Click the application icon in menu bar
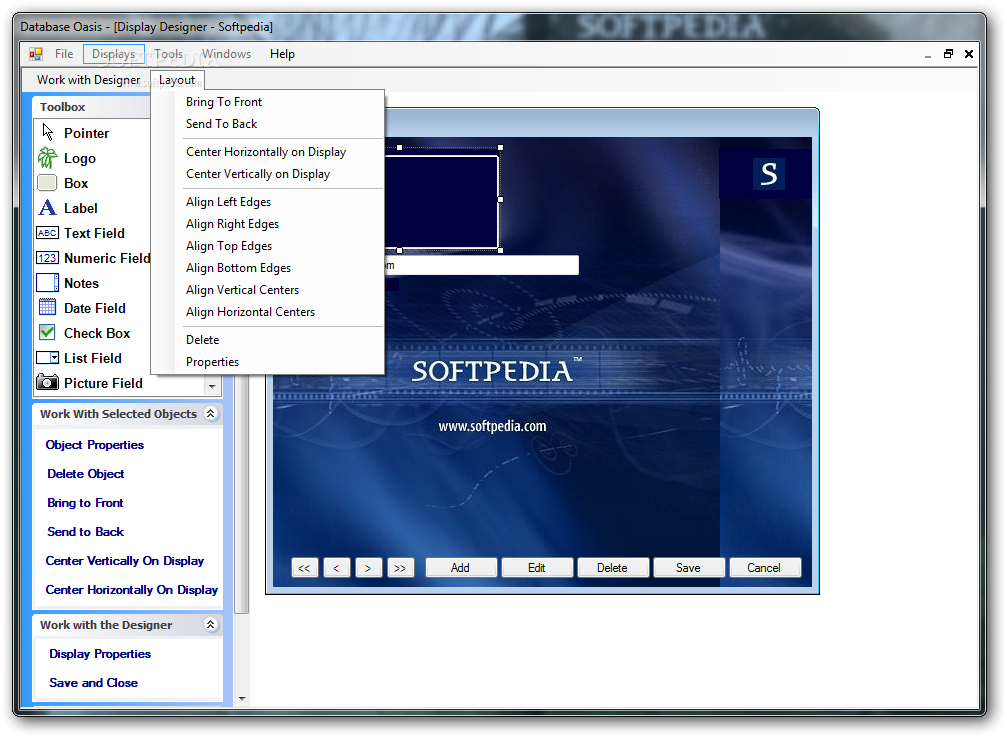 (36, 54)
